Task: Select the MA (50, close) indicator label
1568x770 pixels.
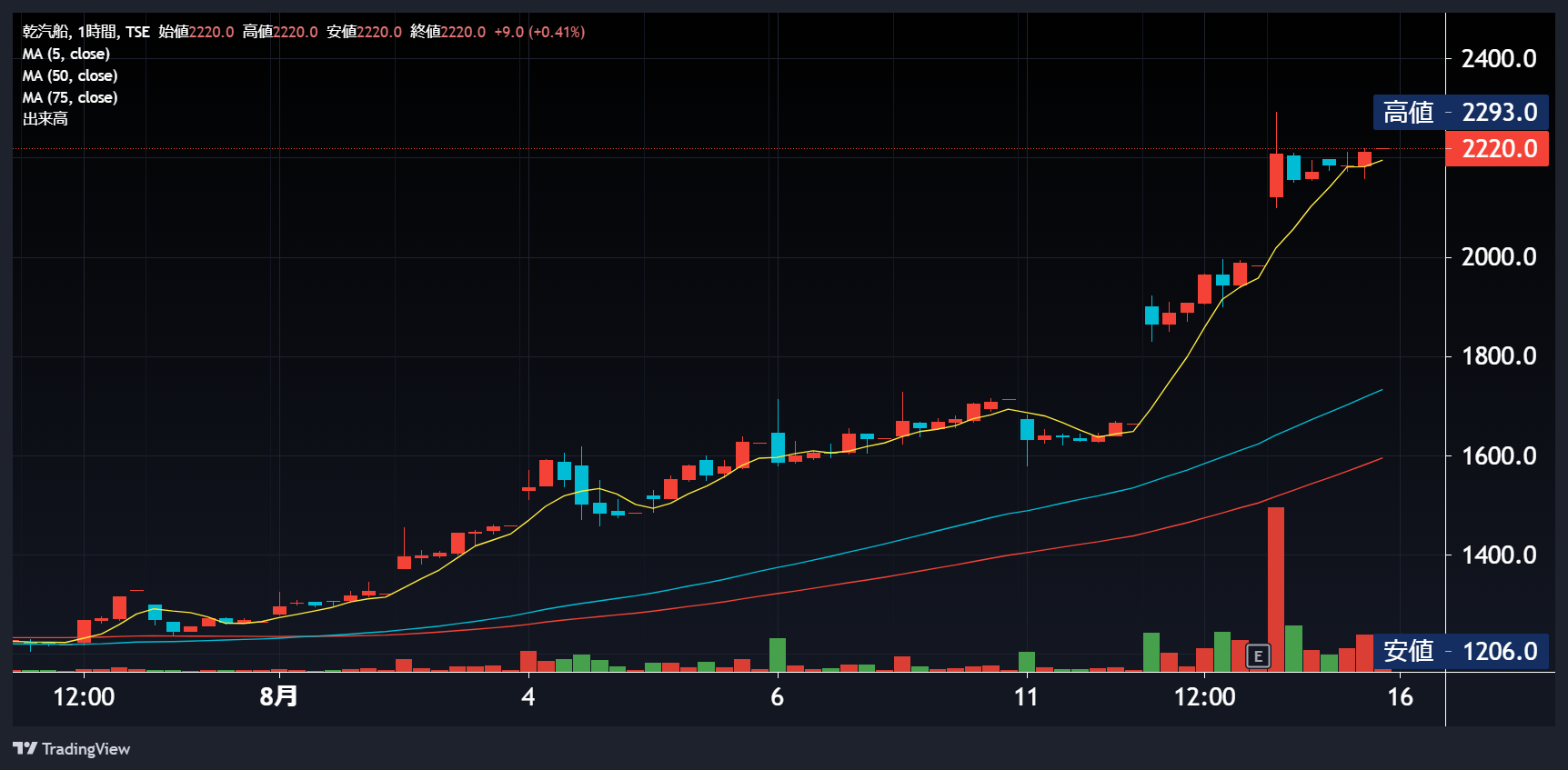Action: [x=70, y=75]
